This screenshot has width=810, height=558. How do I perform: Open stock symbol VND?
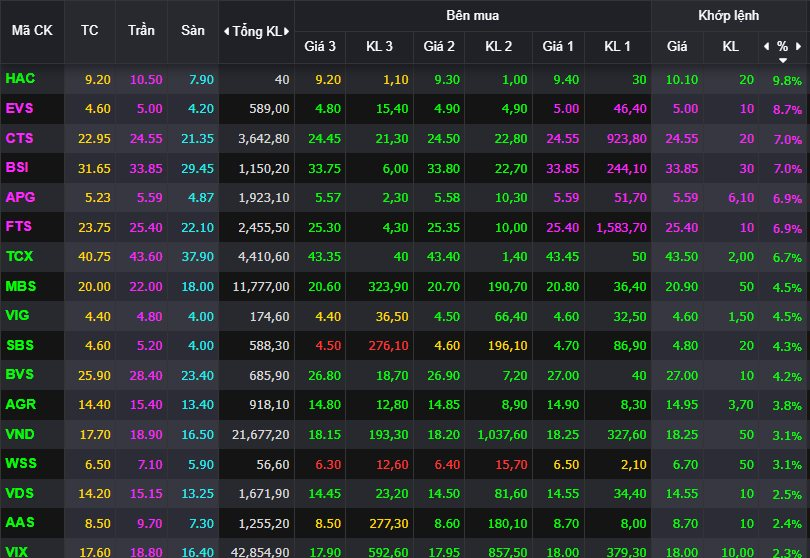(x=20, y=434)
